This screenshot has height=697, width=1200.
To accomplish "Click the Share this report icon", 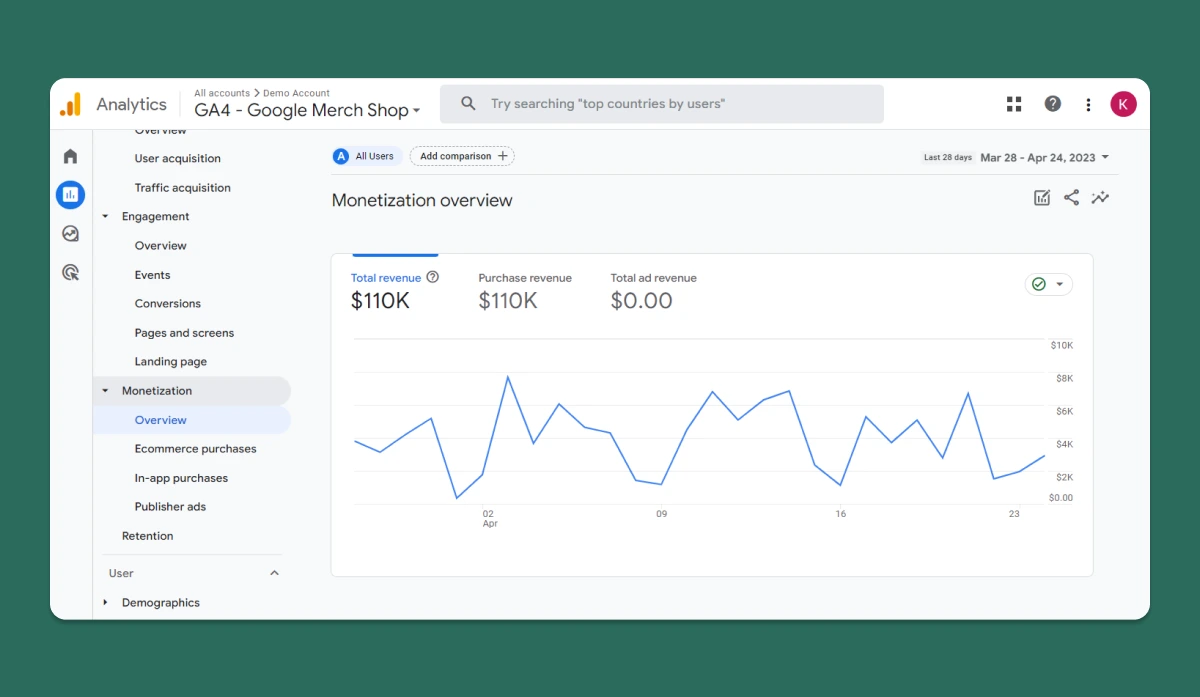I will pos(1071,198).
